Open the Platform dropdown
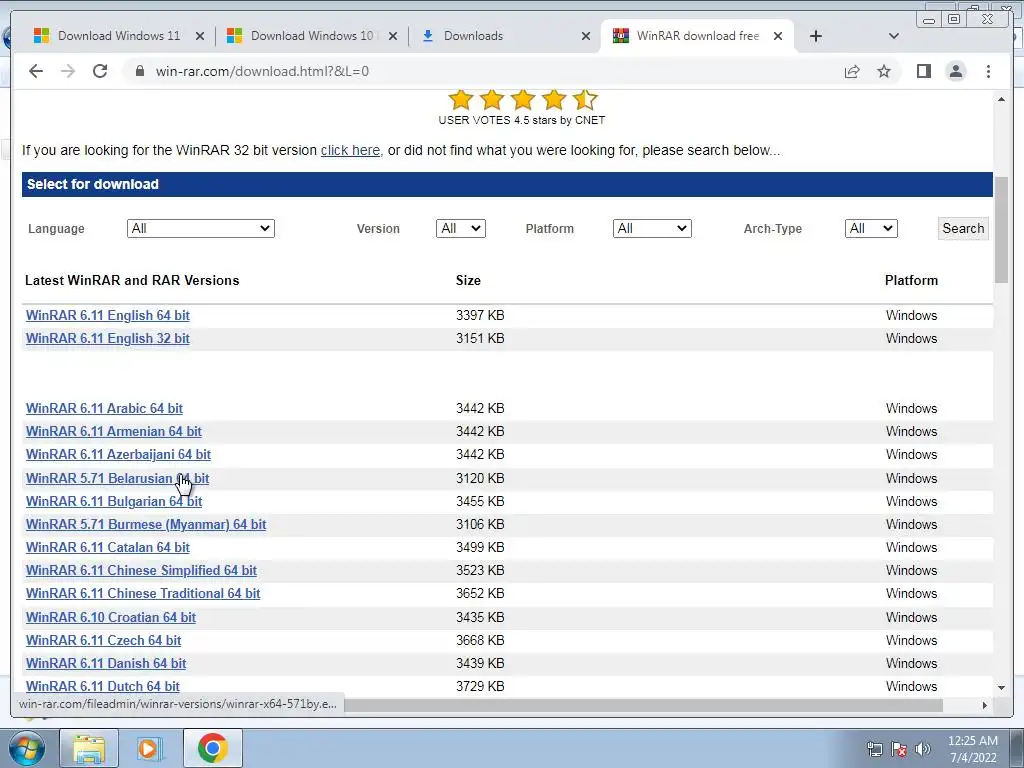Image resolution: width=1024 pixels, height=768 pixels. coord(652,229)
